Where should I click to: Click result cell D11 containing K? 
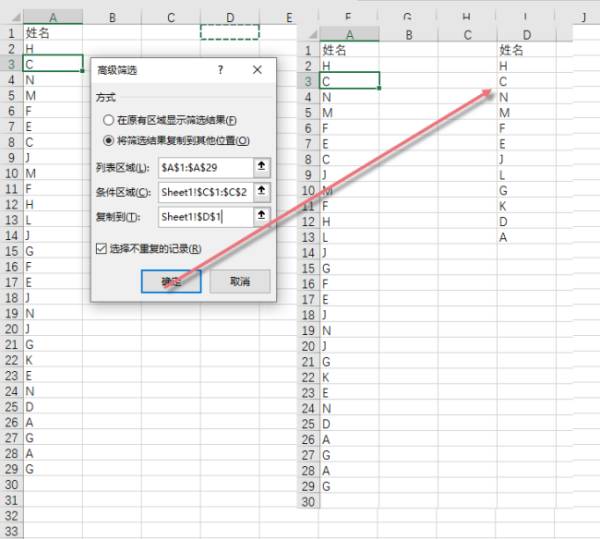527,206
